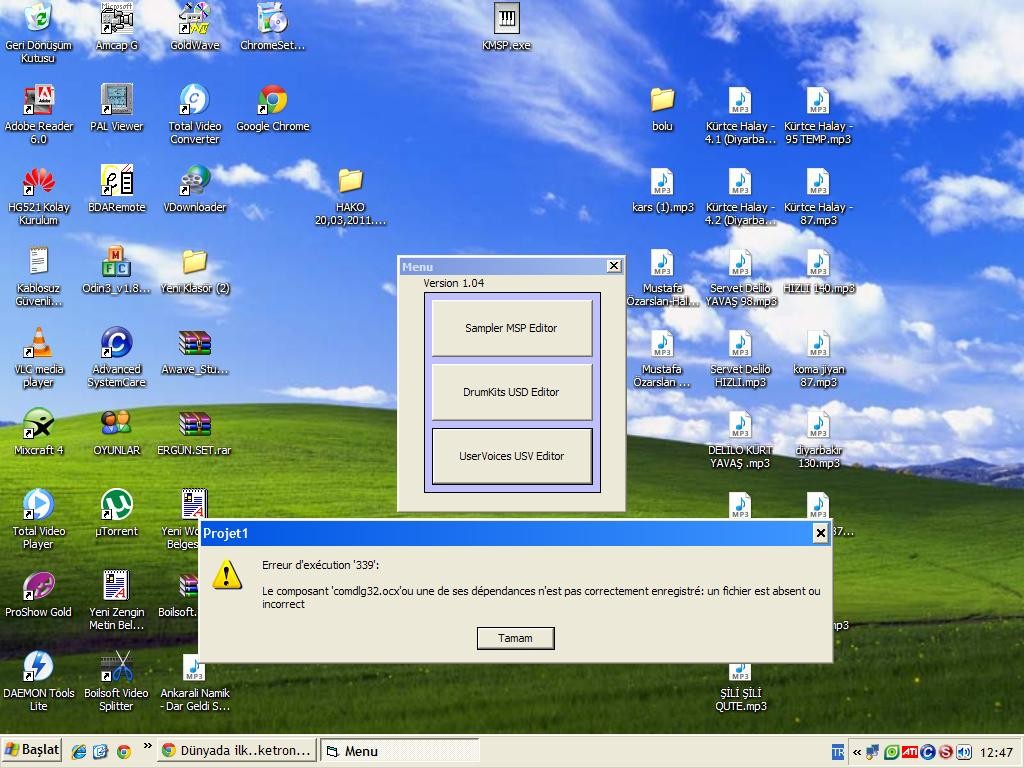Close the Projet1 error dialog
The width and height of the screenshot is (1024, 768).
[x=820, y=533]
